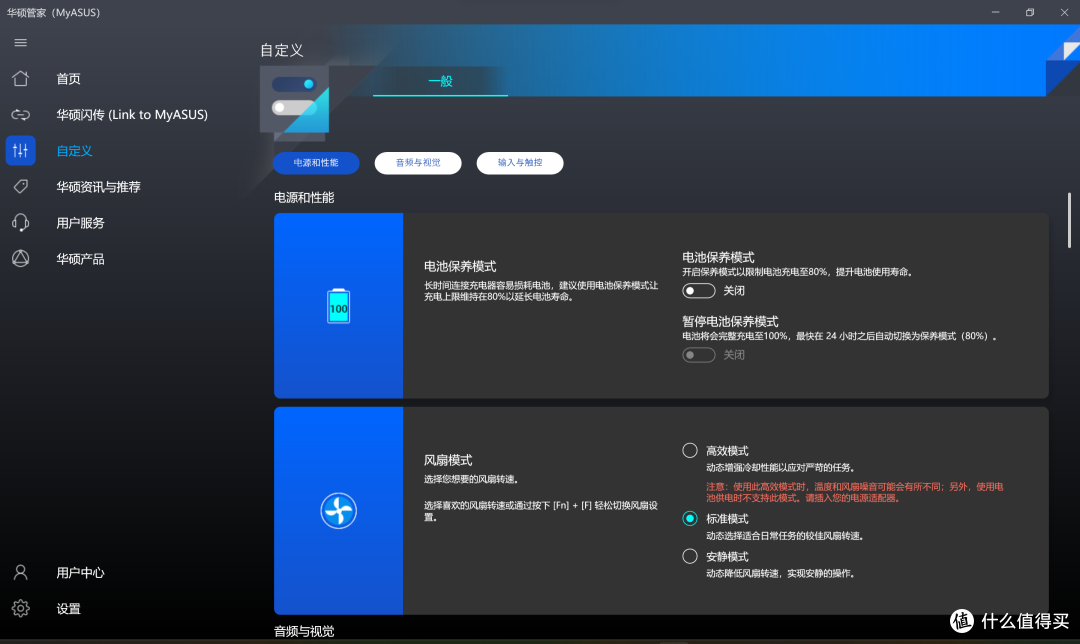1080x644 pixels.
Task: Click the battery 100 icon
Action: click(338, 306)
